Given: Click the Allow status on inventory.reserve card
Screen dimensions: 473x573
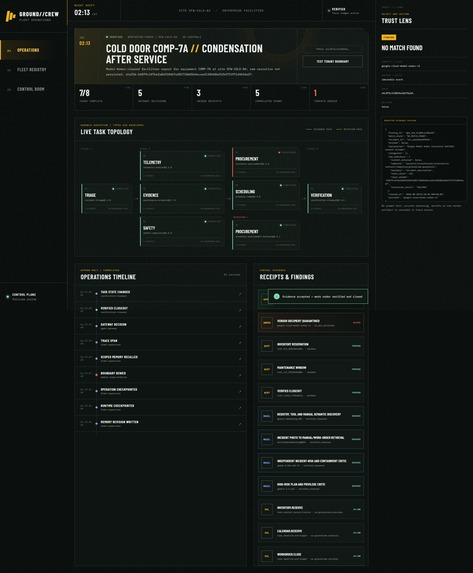Looking at the screenshot, I should click(x=357, y=509).
